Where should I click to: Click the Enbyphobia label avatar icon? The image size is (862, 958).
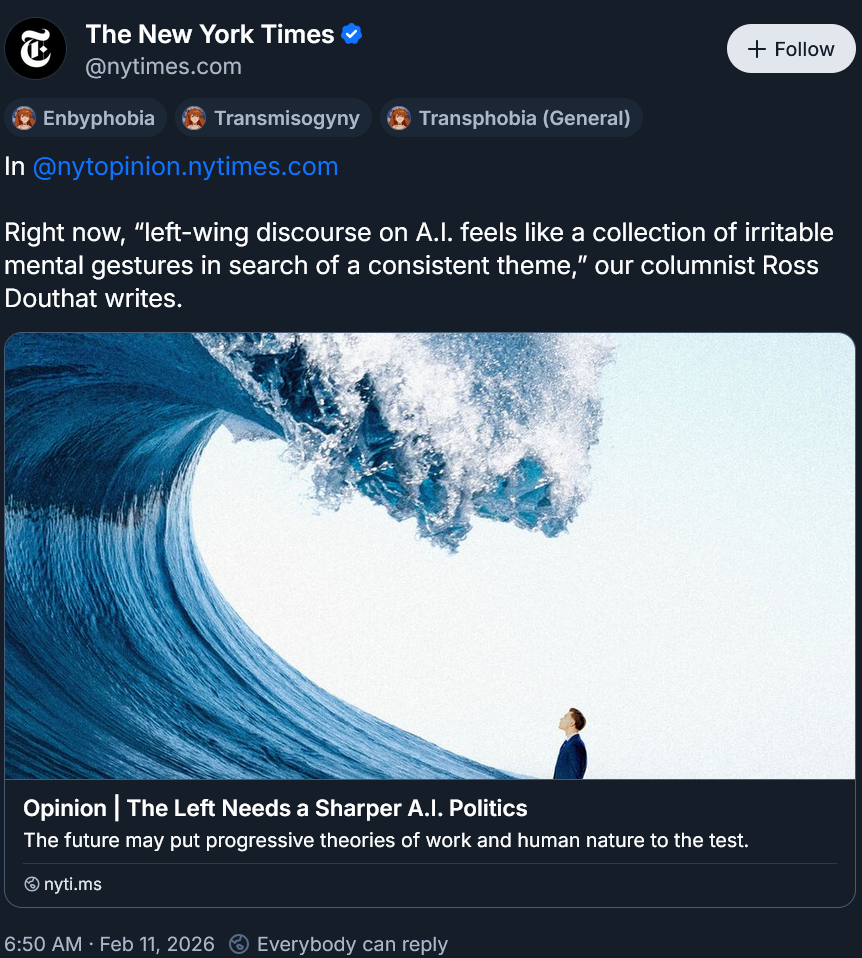24,118
